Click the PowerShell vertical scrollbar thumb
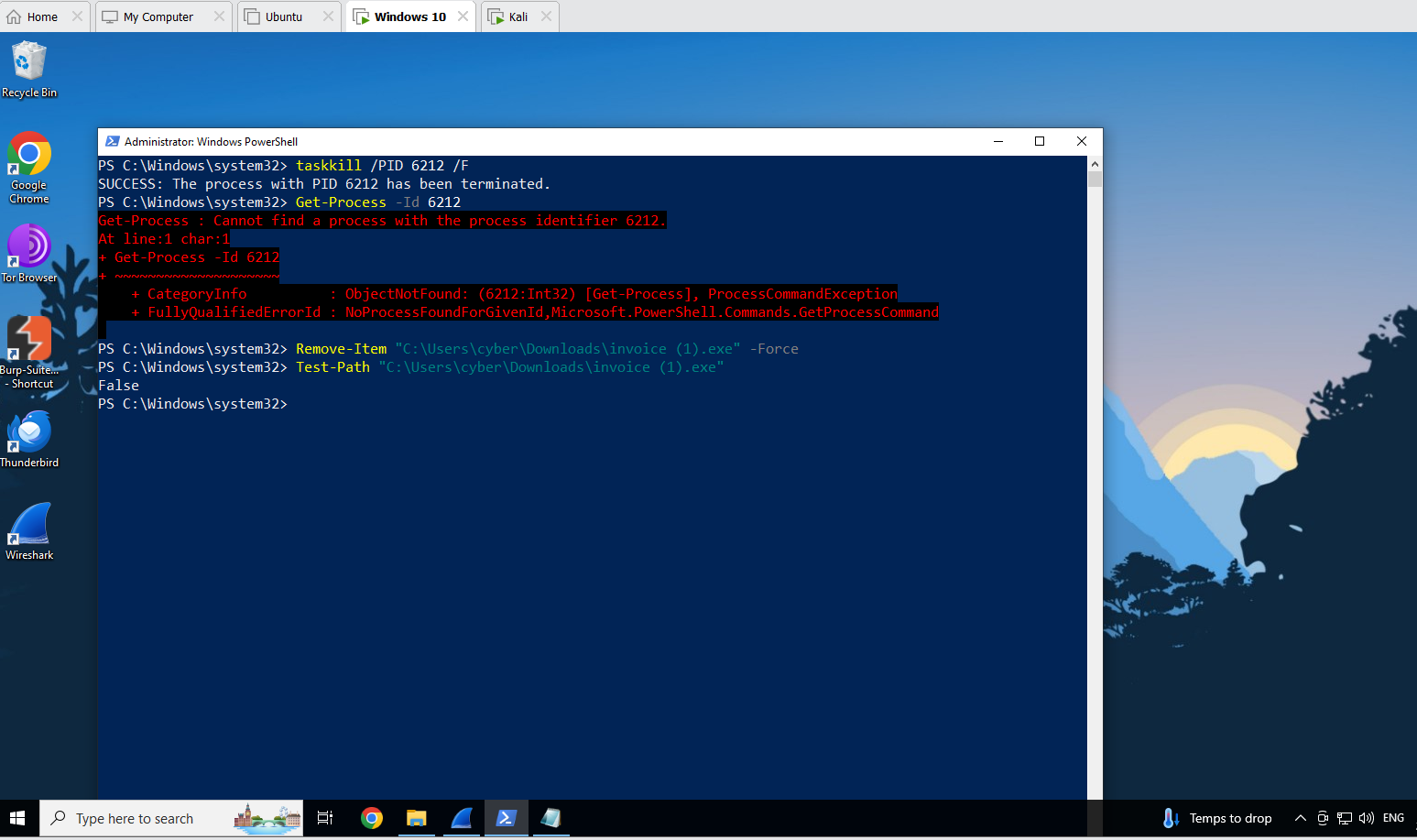The height and width of the screenshot is (840, 1417). [1095, 180]
